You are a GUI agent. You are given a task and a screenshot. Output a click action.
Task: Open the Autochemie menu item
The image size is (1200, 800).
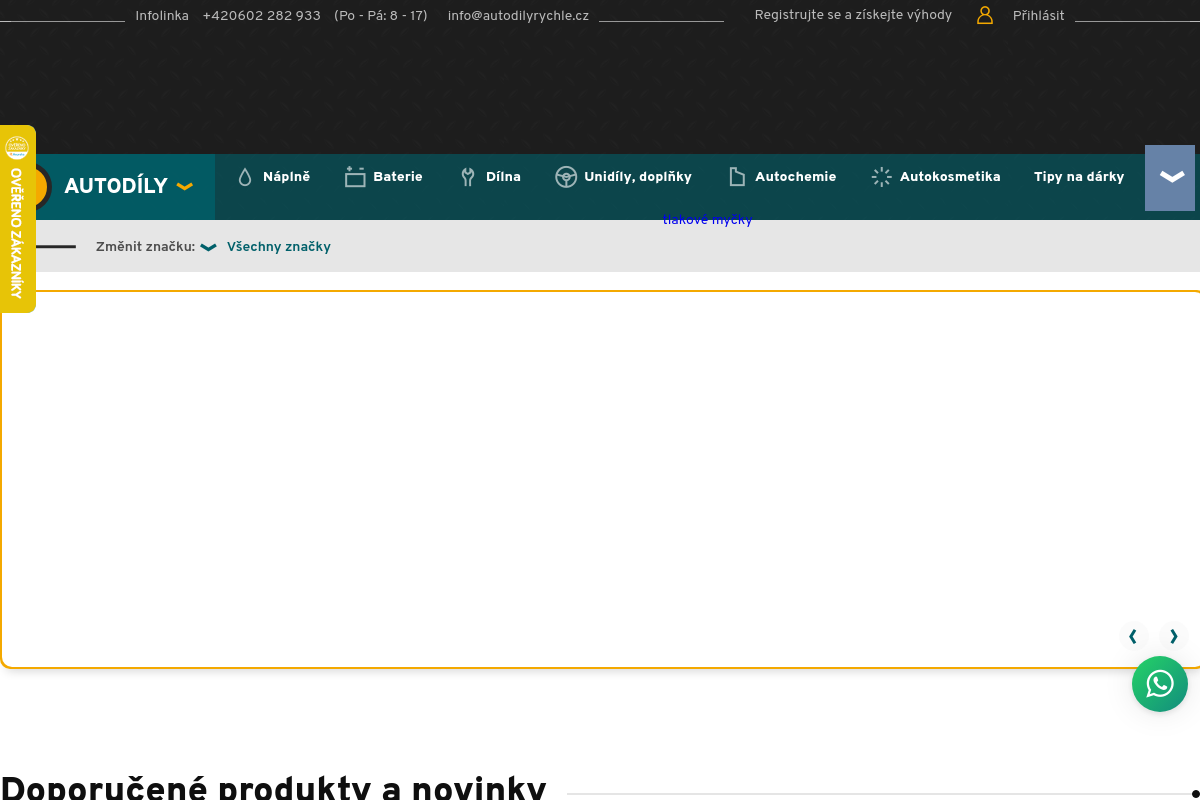pyautogui.click(x=782, y=177)
